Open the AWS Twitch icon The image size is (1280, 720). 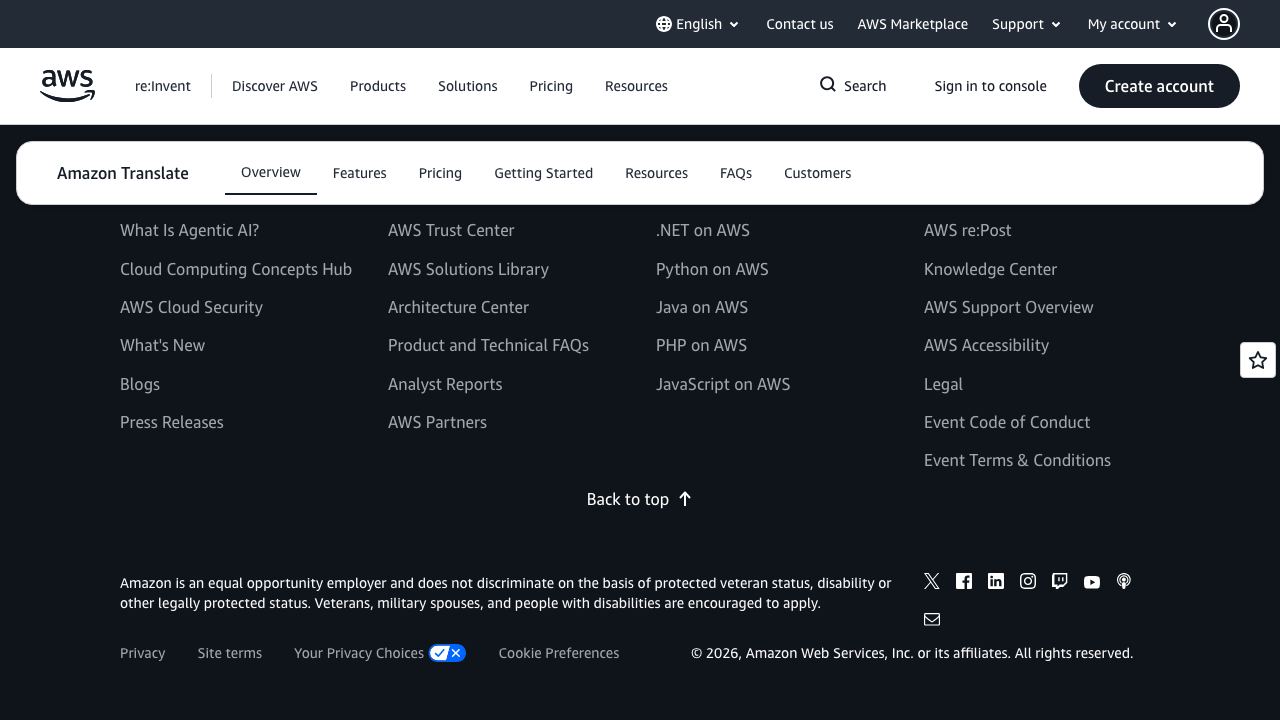click(x=1060, y=581)
